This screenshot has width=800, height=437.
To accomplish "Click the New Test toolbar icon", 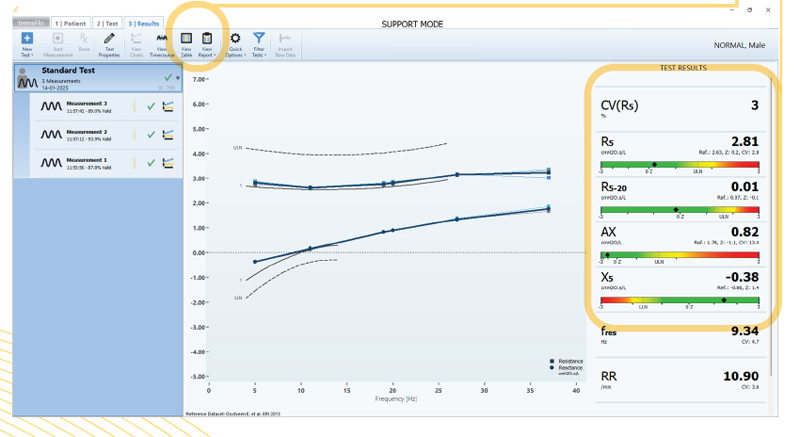I will (27, 40).
